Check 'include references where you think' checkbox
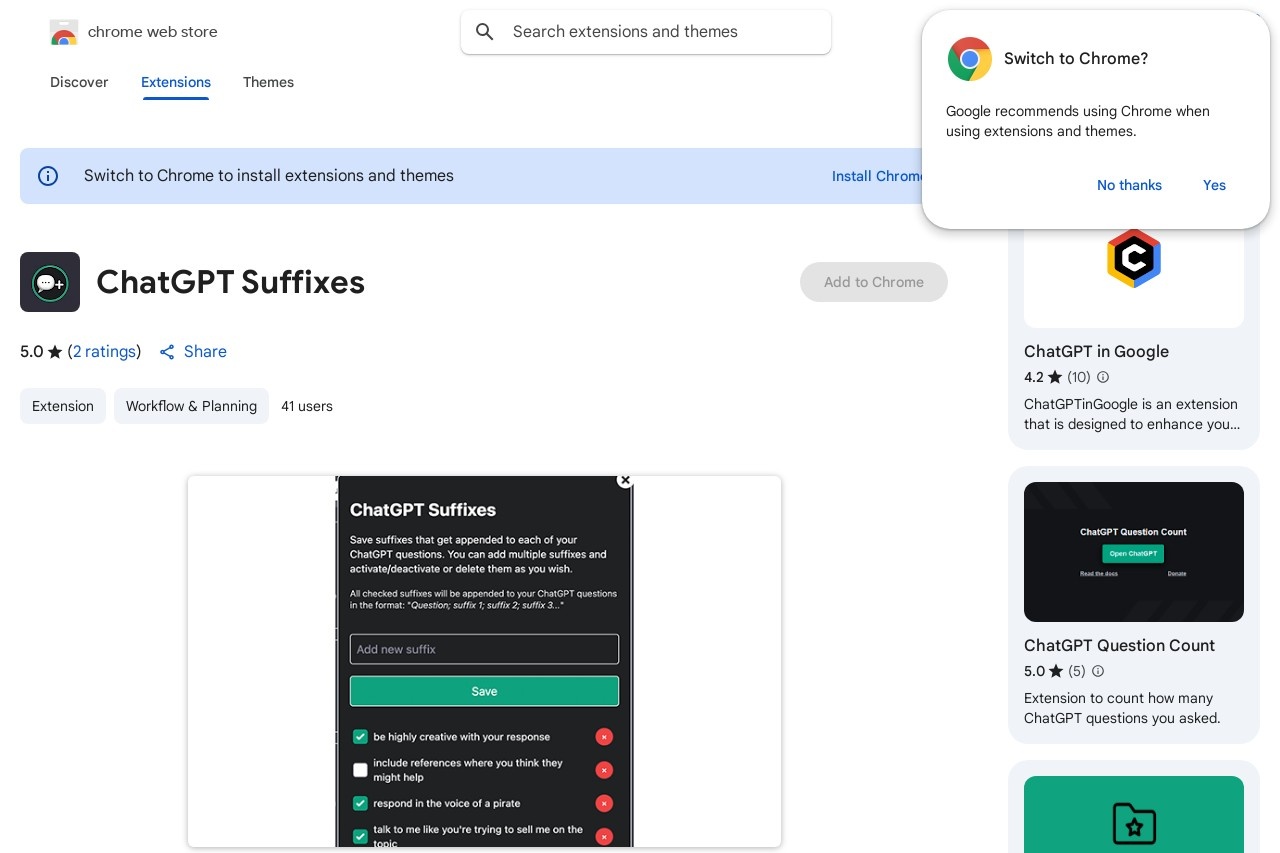The width and height of the screenshot is (1280, 853). tap(360, 770)
